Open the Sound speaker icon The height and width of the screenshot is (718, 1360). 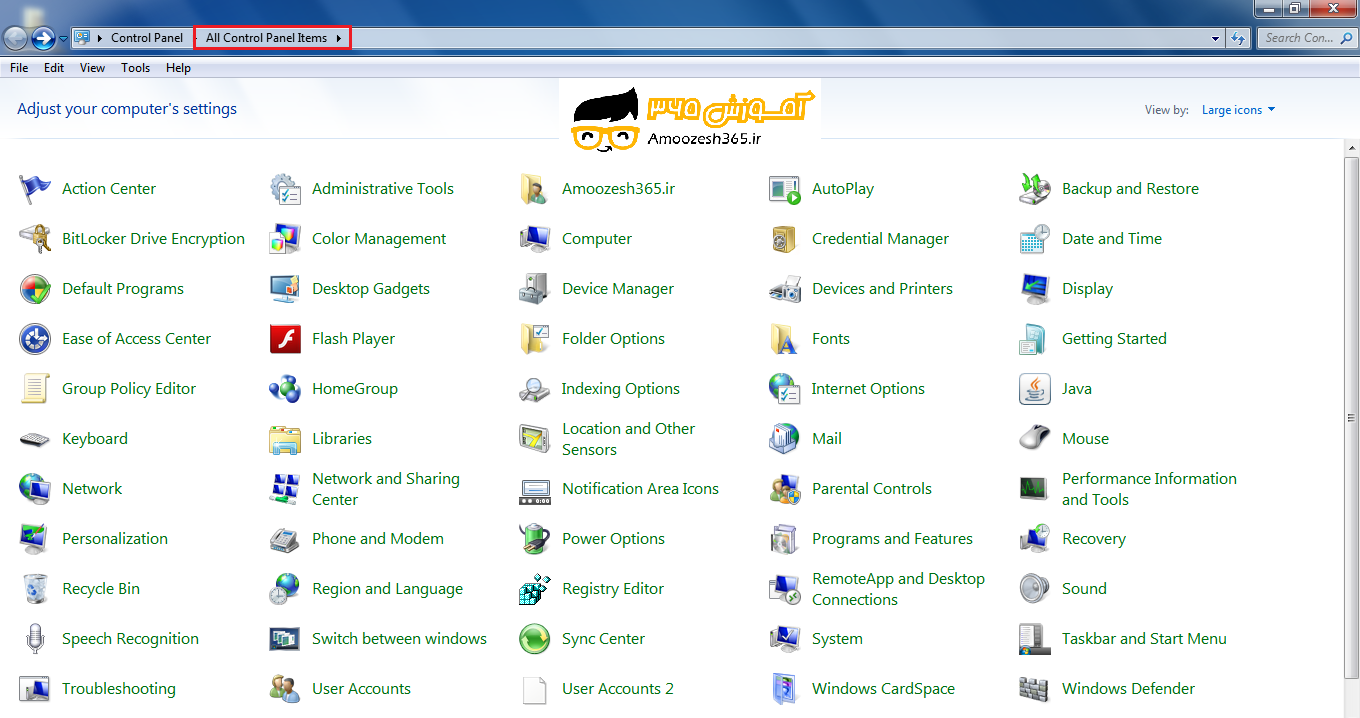click(1035, 589)
